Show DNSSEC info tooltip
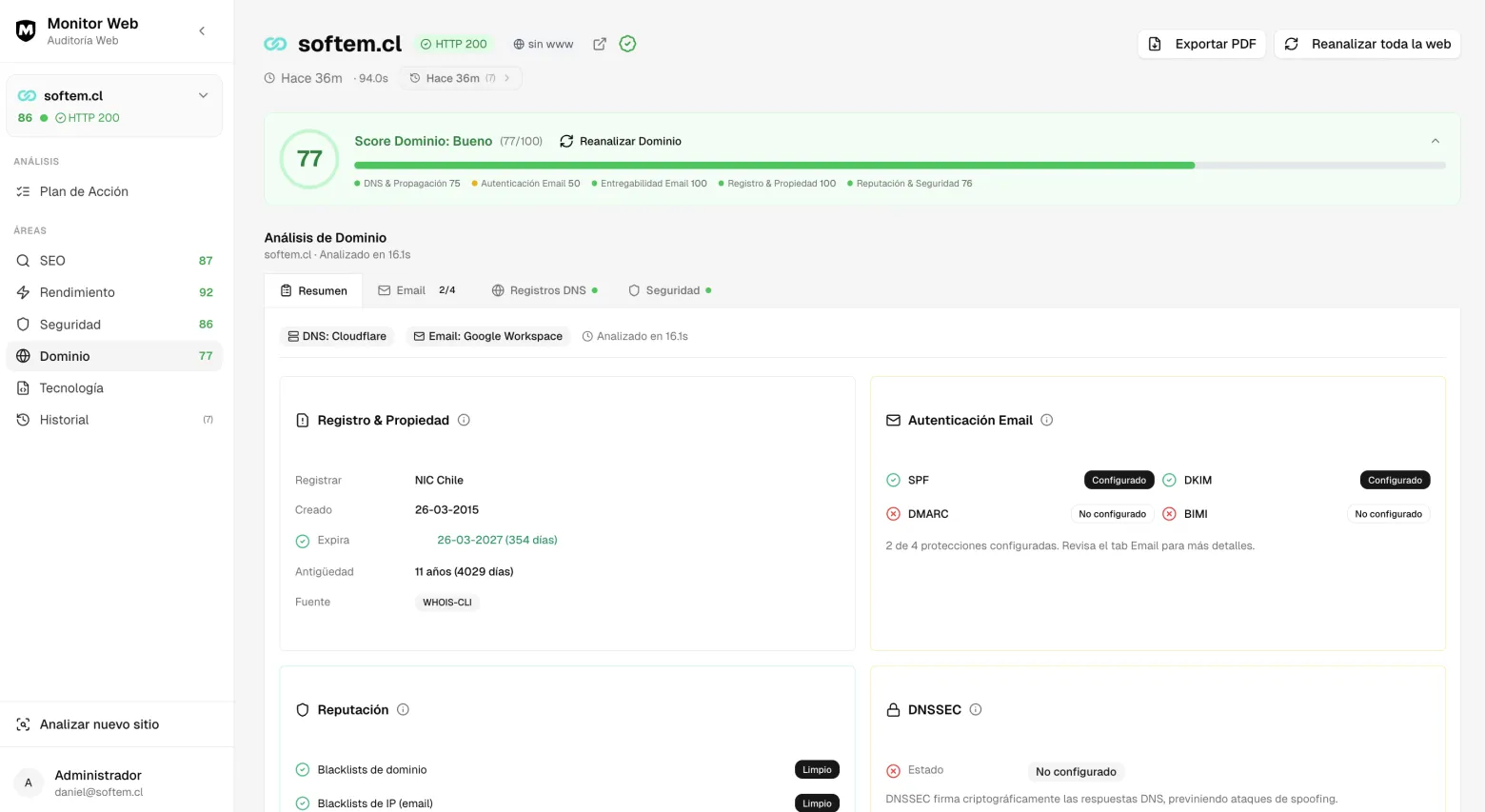Image resolution: width=1485 pixels, height=812 pixels. 976,709
